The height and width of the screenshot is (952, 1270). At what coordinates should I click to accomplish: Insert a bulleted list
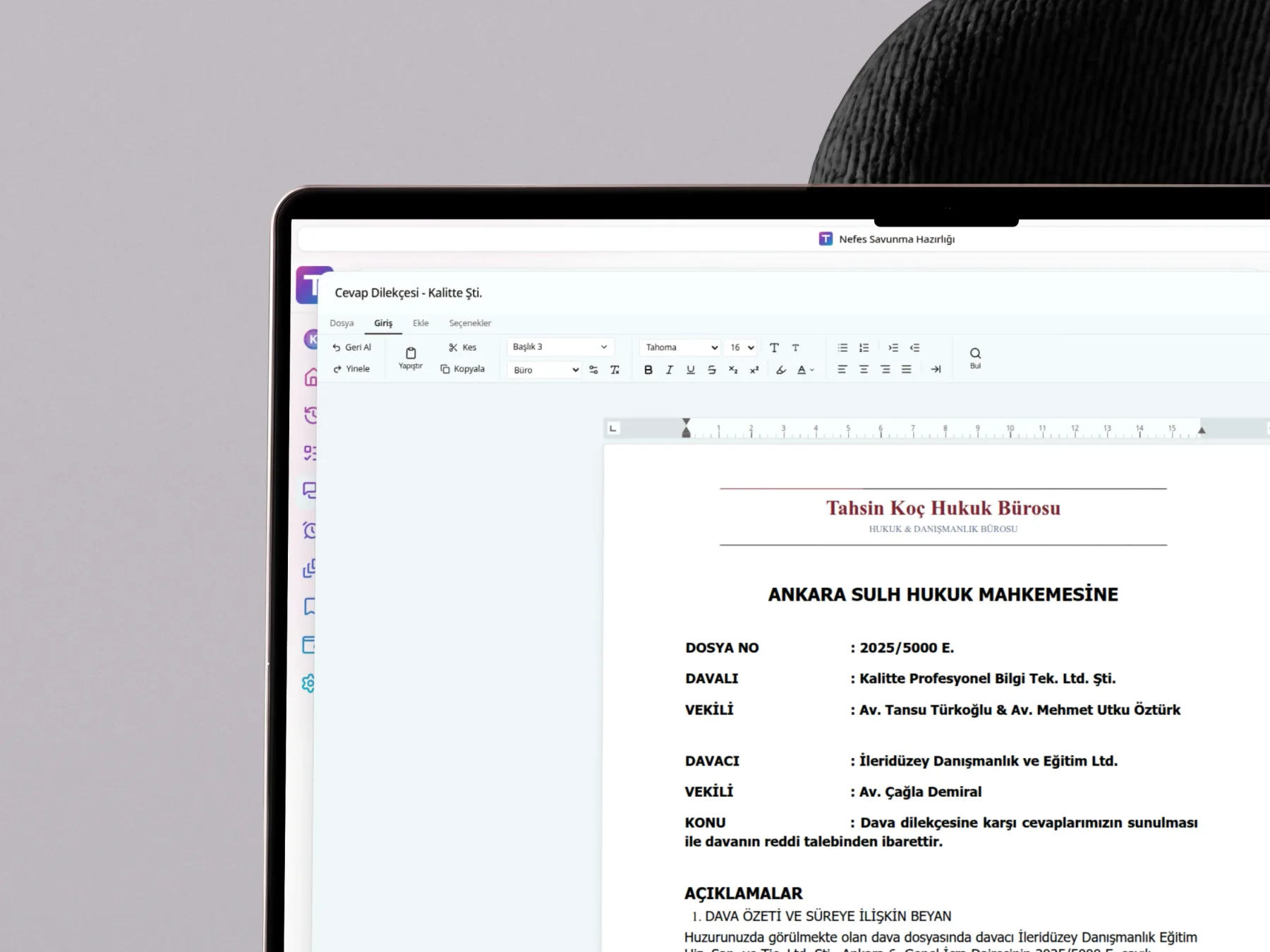tap(842, 347)
